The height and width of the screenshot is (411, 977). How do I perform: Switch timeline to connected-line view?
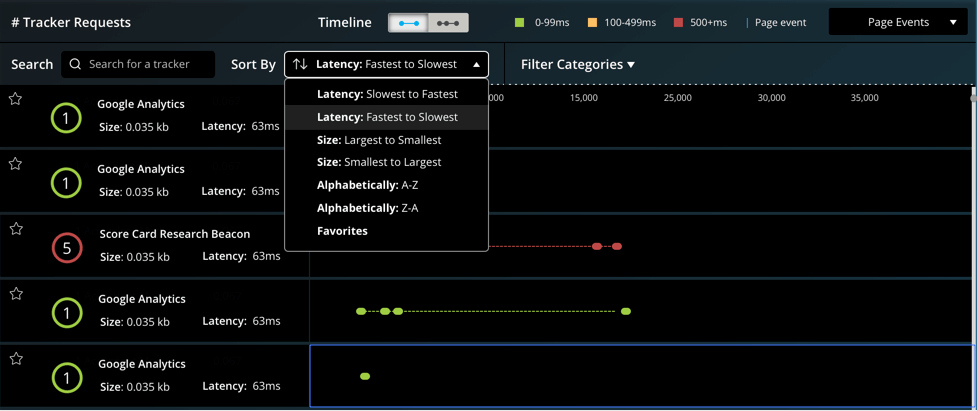[407, 22]
